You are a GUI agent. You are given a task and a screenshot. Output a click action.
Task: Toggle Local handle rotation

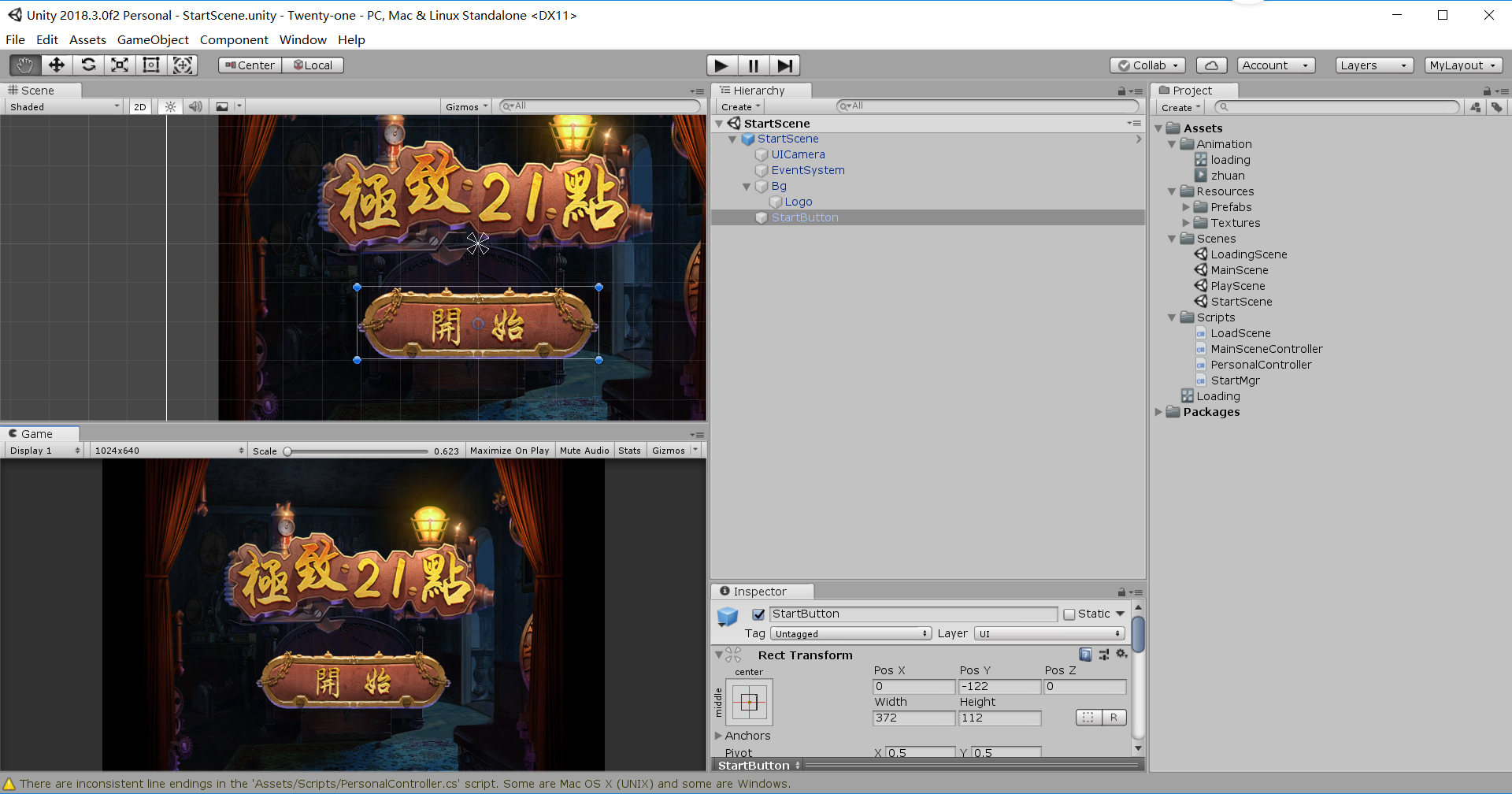coord(313,65)
